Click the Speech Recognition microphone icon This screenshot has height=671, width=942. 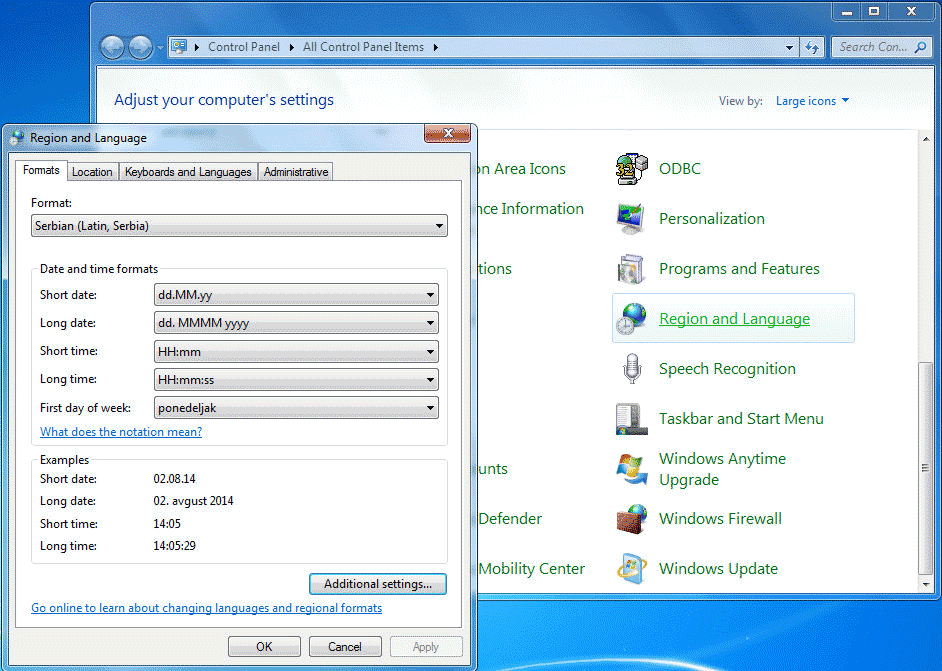pyautogui.click(x=631, y=369)
